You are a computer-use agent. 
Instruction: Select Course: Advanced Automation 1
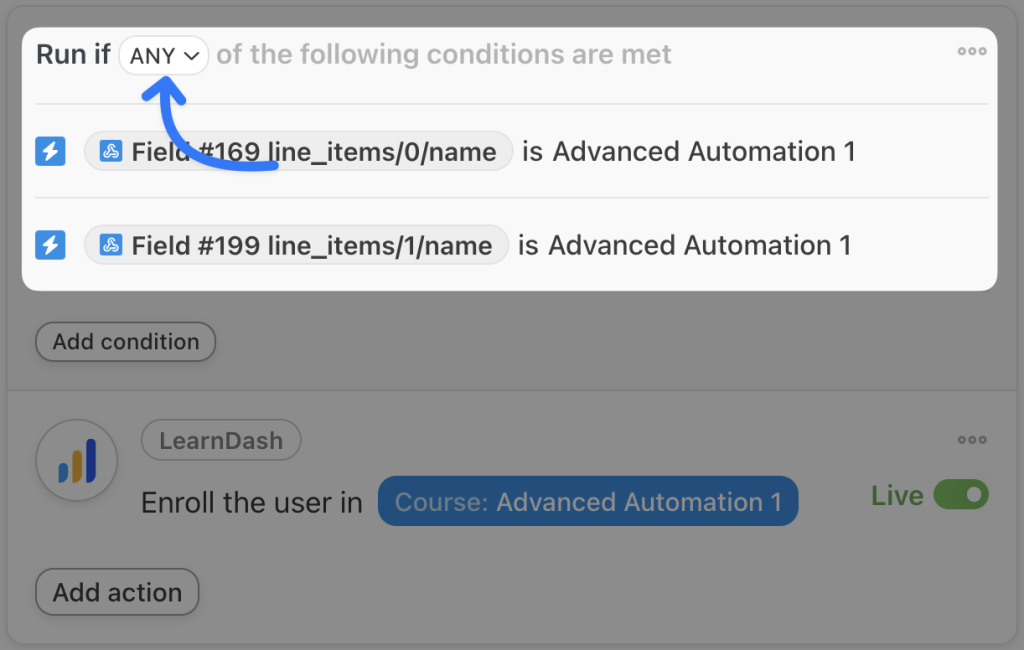click(587, 501)
